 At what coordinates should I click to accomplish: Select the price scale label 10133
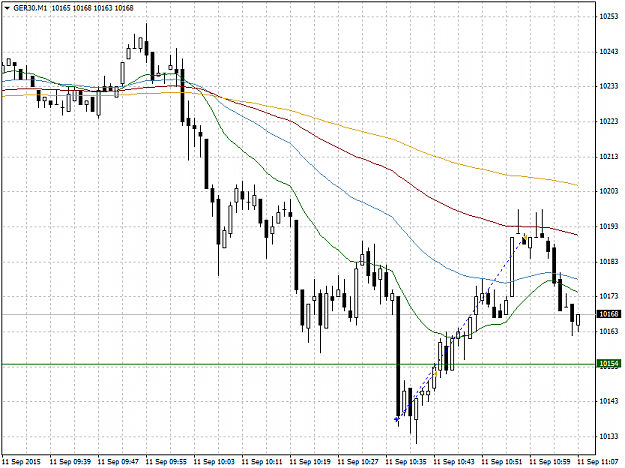[x=609, y=437]
